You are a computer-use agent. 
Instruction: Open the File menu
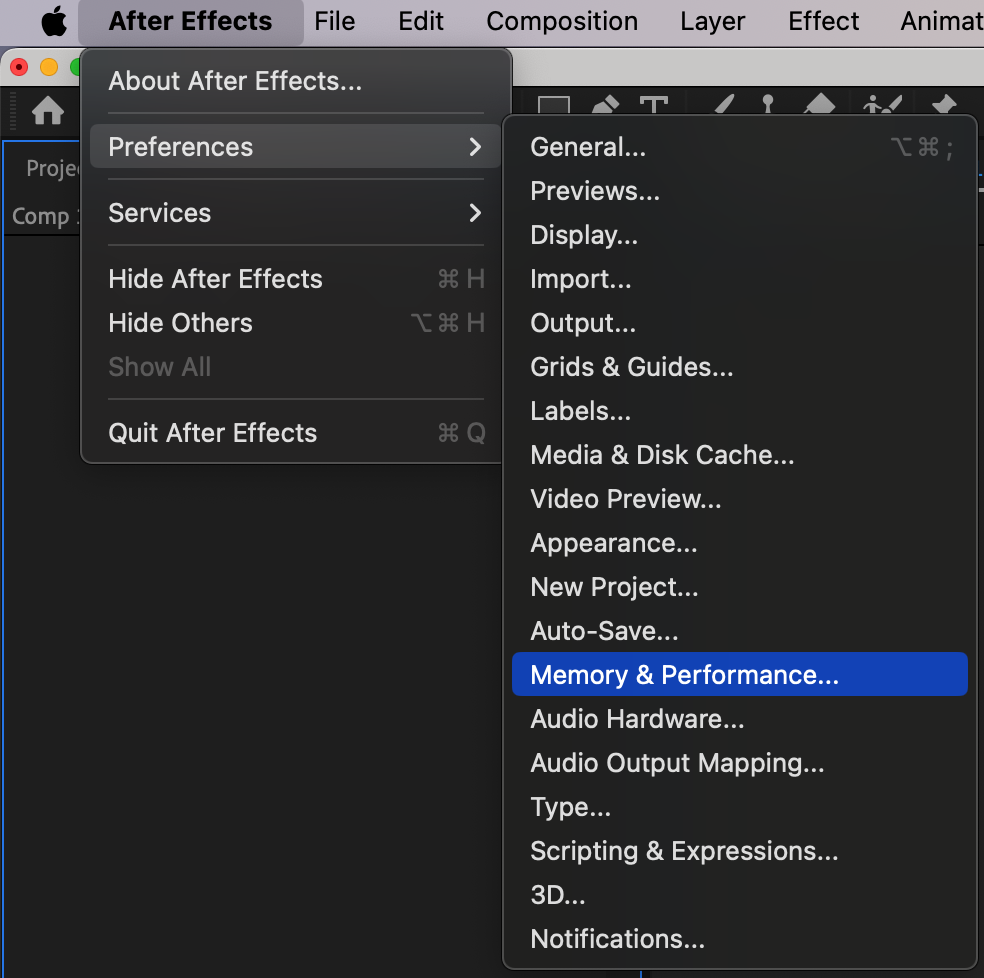(x=334, y=21)
